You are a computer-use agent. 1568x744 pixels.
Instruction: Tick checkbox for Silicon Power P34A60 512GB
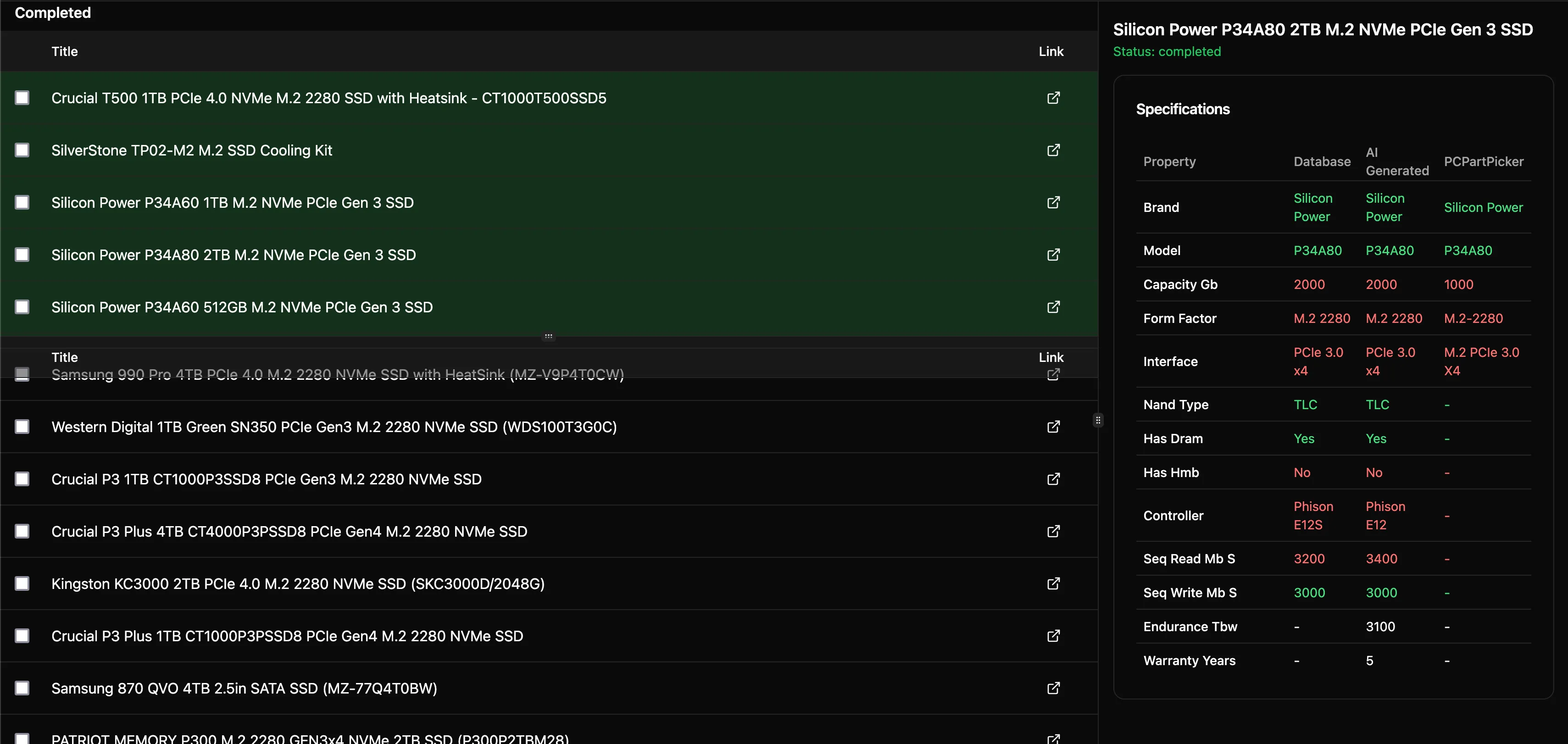coord(22,307)
